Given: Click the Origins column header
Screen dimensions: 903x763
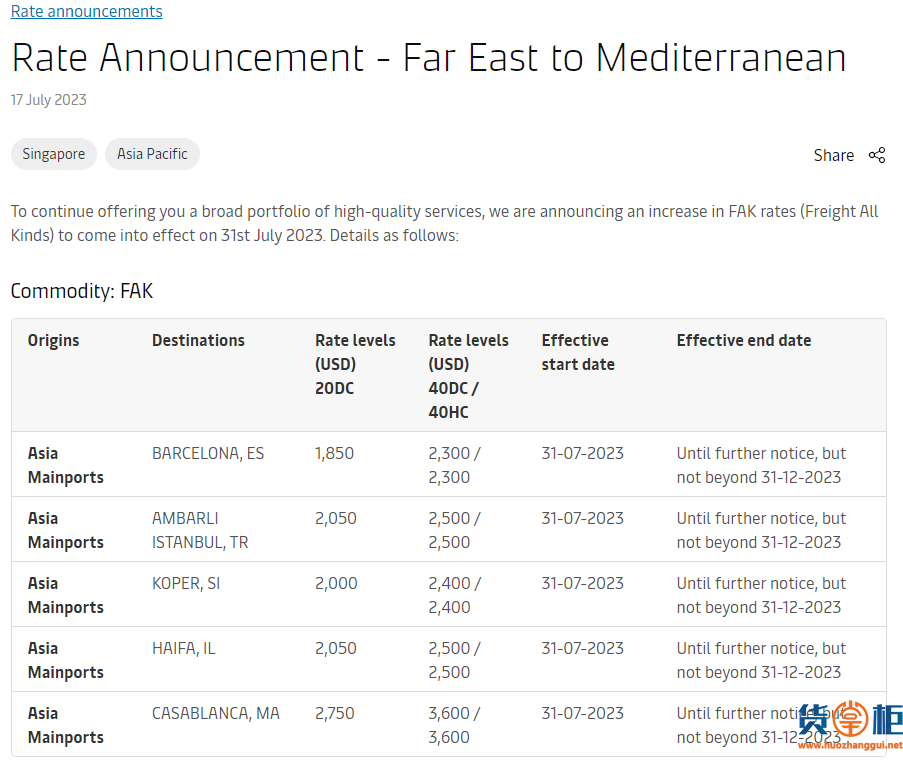Looking at the screenshot, I should [x=54, y=340].
